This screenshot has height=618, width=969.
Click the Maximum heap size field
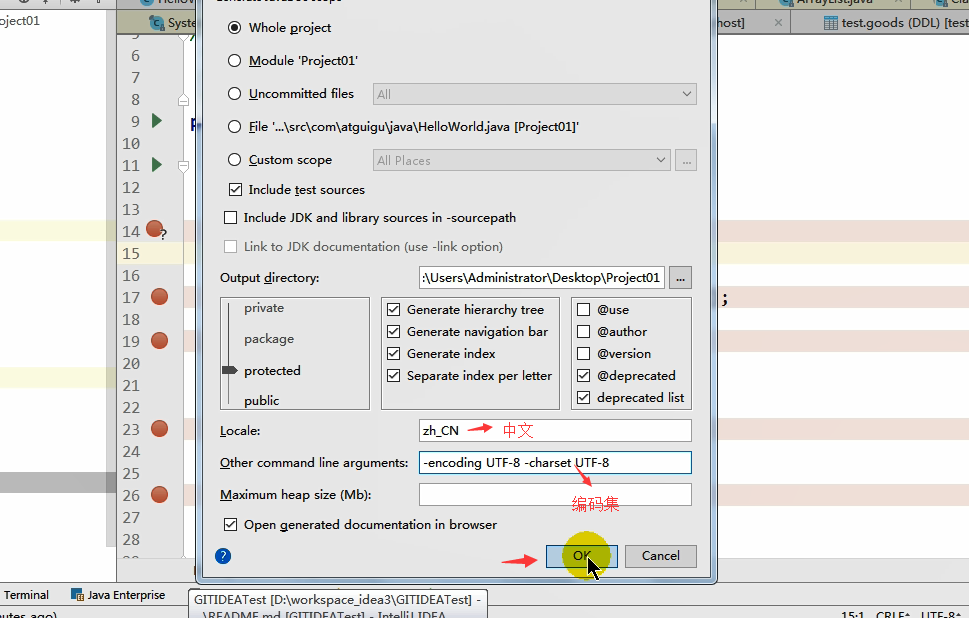555,494
